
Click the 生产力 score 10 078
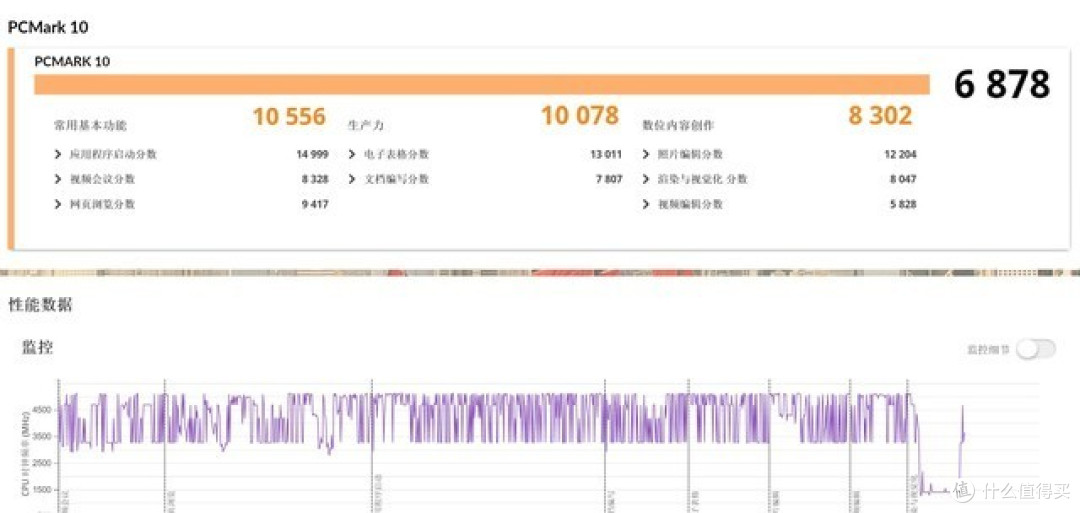point(580,116)
